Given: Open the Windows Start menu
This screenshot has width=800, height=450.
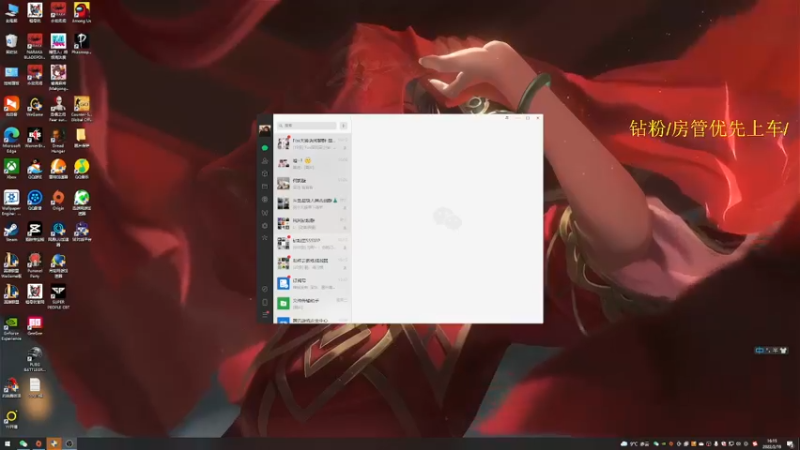Looking at the screenshot, I should coord(7,444).
